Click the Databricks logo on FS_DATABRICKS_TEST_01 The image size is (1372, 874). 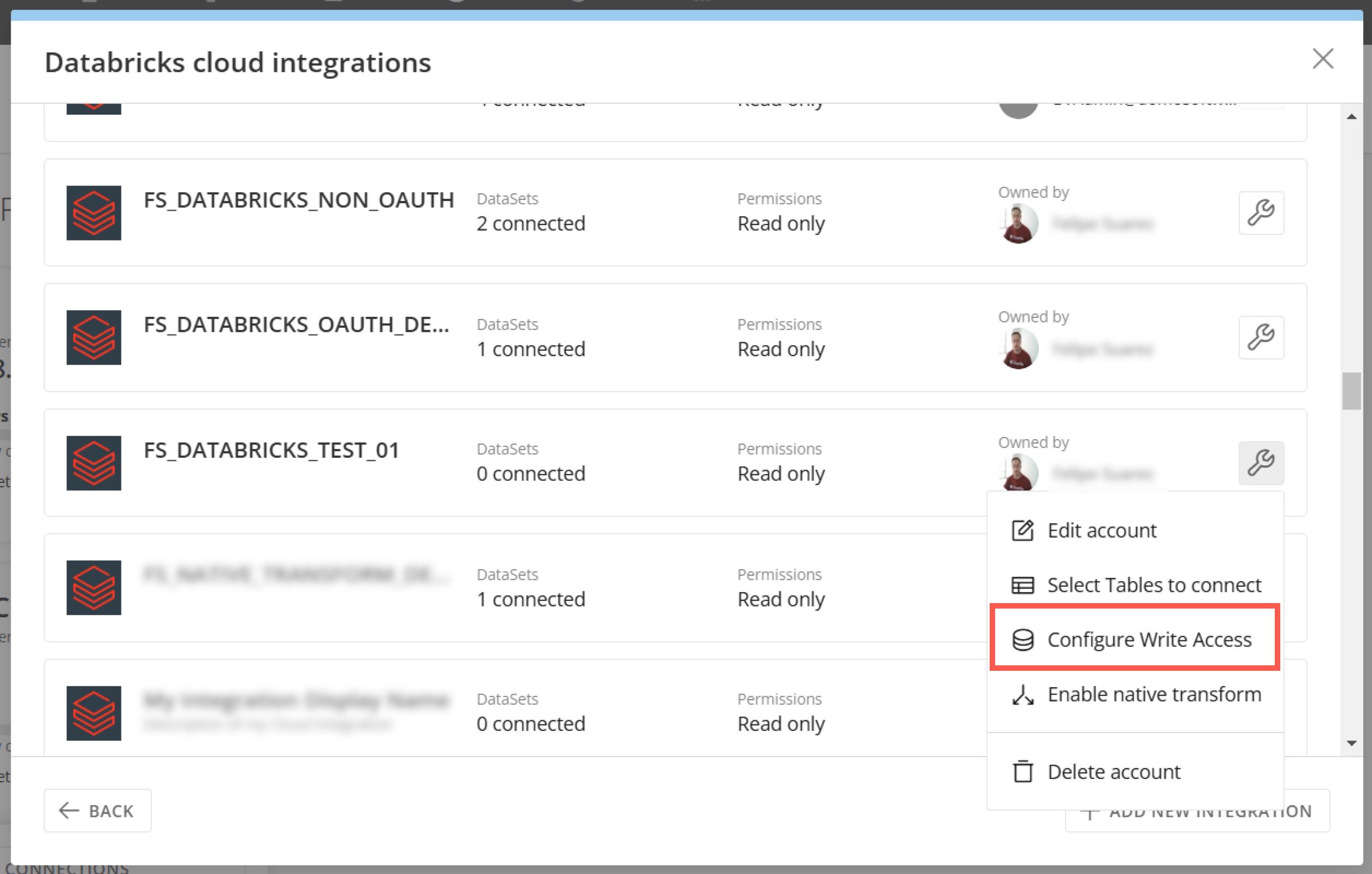pos(94,463)
